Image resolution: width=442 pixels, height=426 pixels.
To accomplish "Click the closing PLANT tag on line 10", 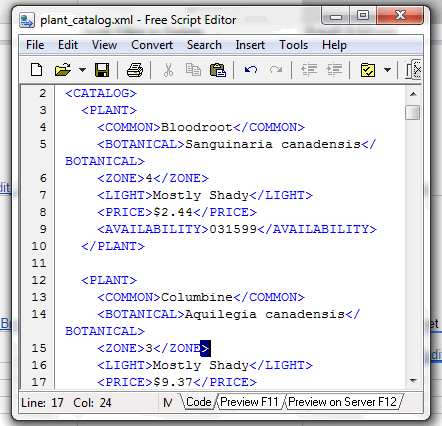I will (x=113, y=246).
